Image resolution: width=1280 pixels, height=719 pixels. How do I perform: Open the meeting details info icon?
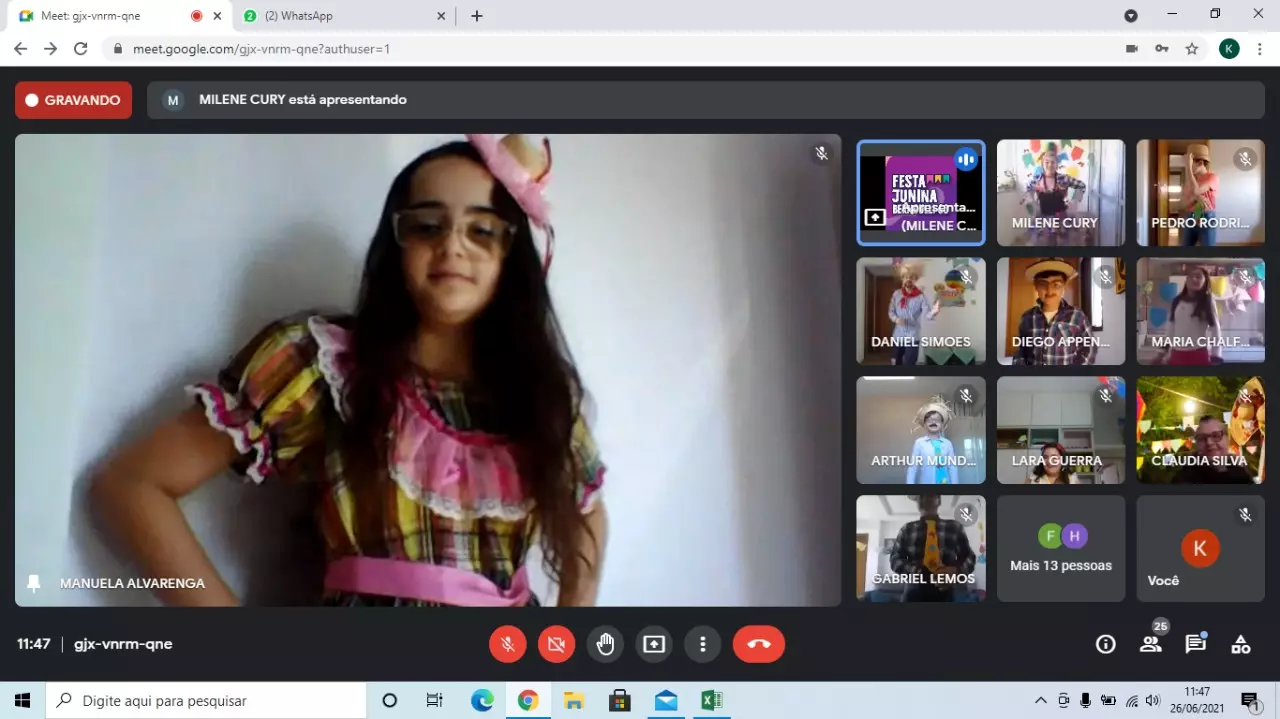[x=1105, y=644]
